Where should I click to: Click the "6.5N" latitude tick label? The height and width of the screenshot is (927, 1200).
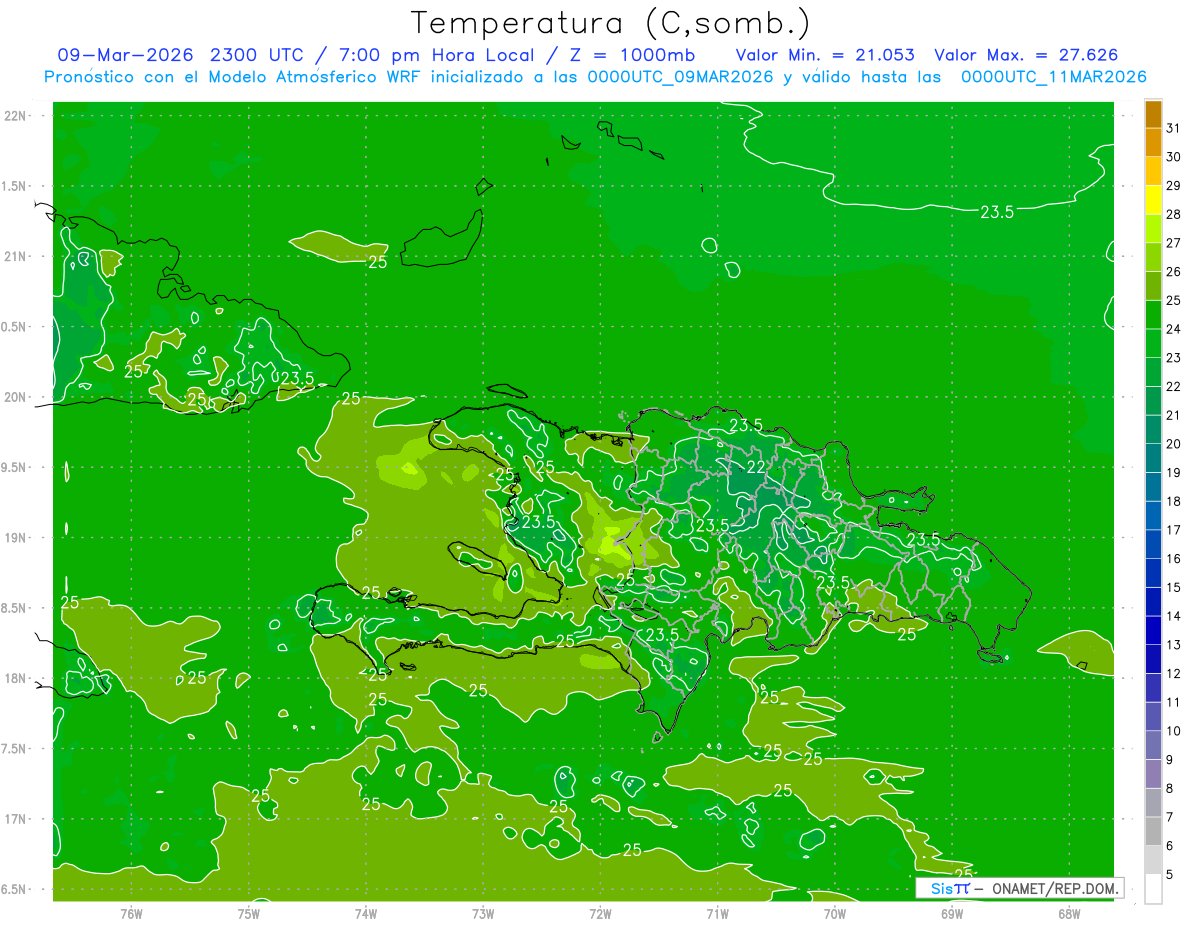point(16,889)
